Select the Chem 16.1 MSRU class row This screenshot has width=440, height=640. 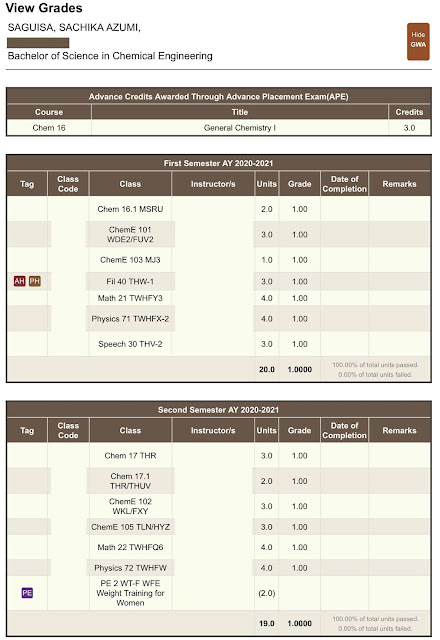219,209
